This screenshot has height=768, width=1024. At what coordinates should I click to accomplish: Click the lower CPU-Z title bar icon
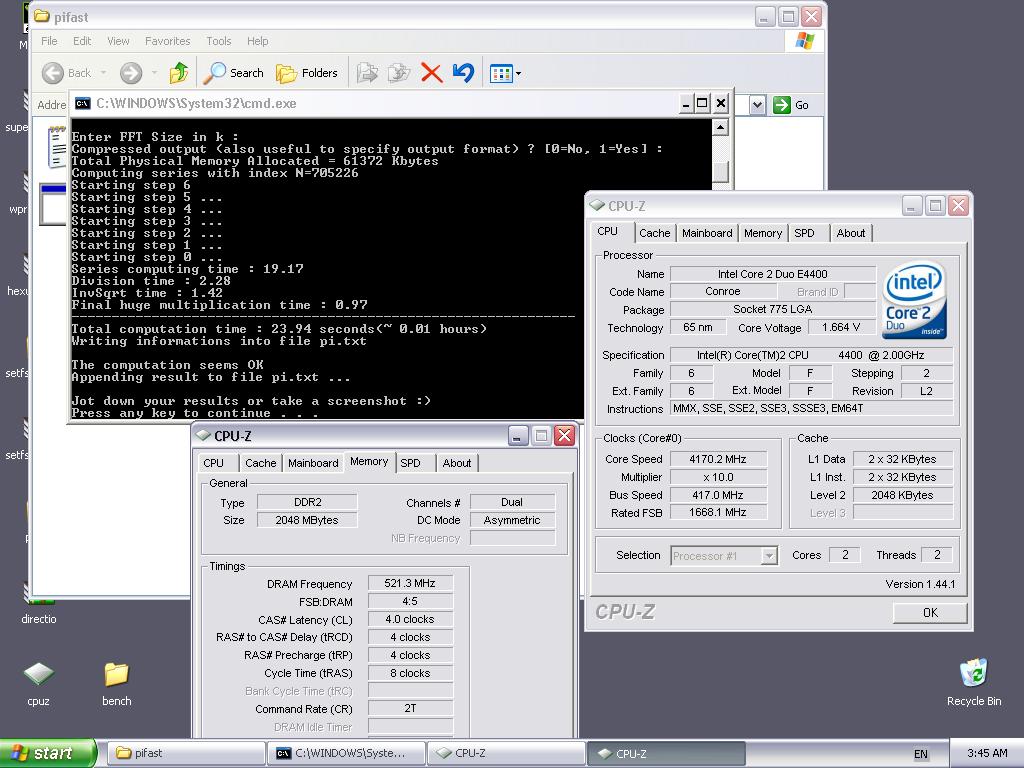coord(203,435)
